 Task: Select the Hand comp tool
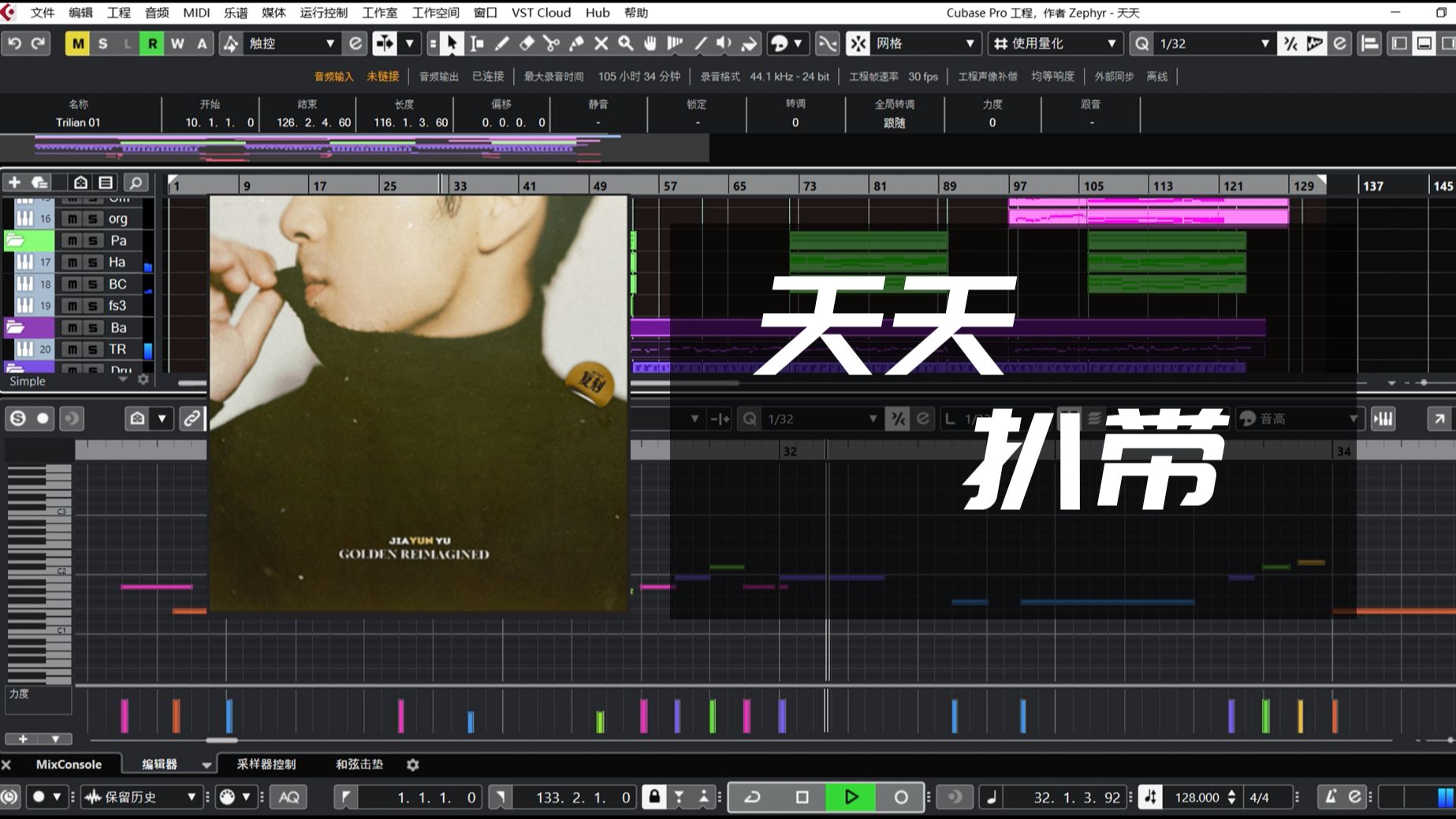click(650, 43)
